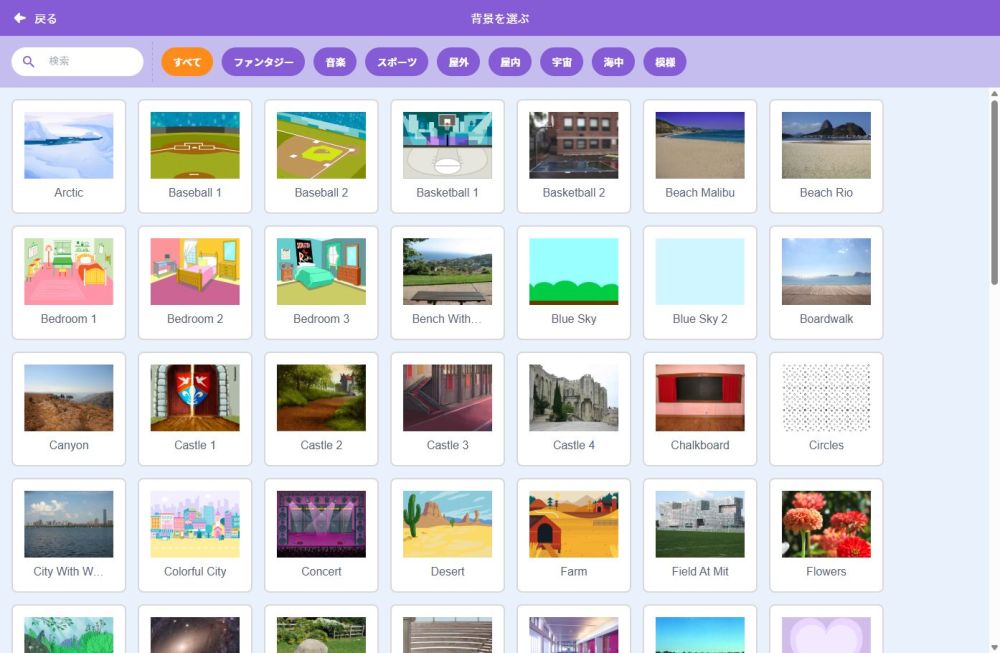Choose the Beach Rio backdrop
The width and height of the screenshot is (1000, 653).
[x=827, y=156]
